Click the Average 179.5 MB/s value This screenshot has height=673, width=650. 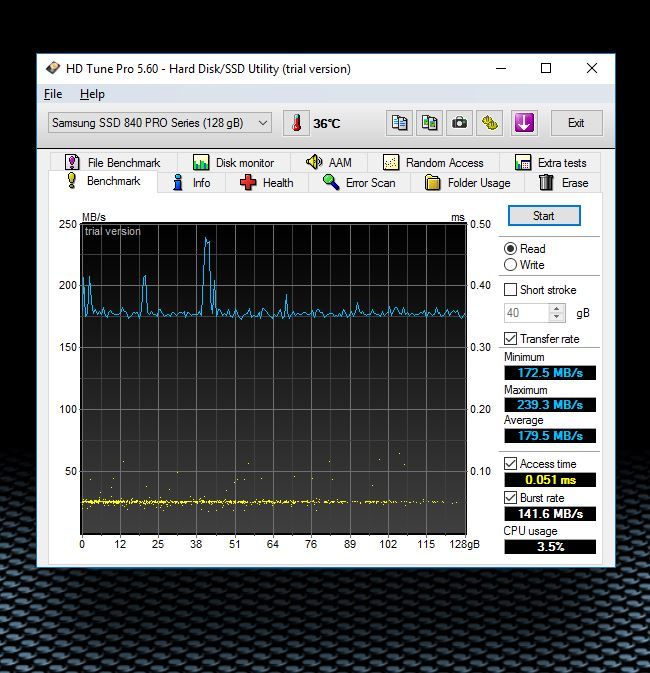pos(550,436)
